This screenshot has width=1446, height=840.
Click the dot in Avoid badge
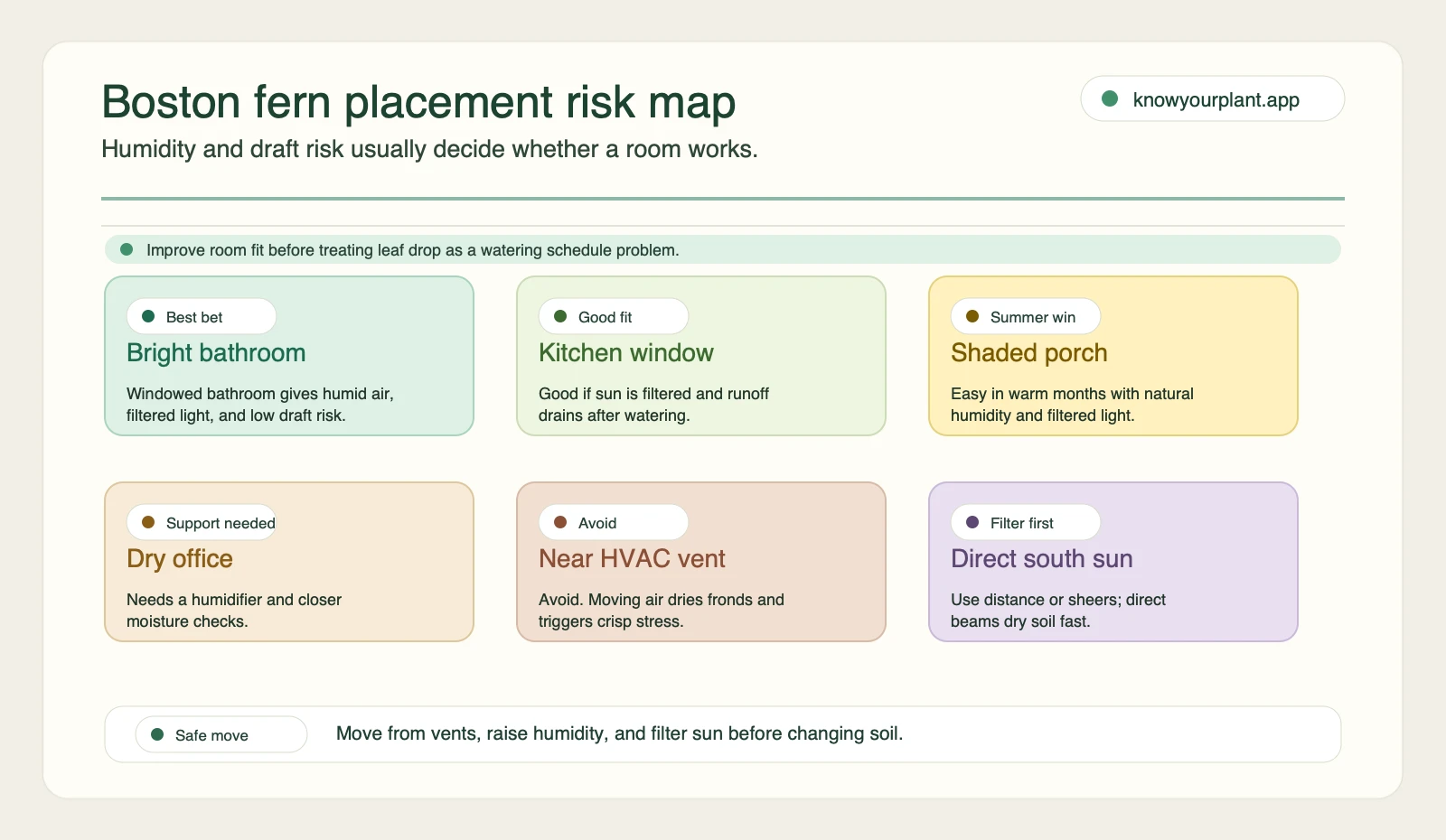pos(560,522)
